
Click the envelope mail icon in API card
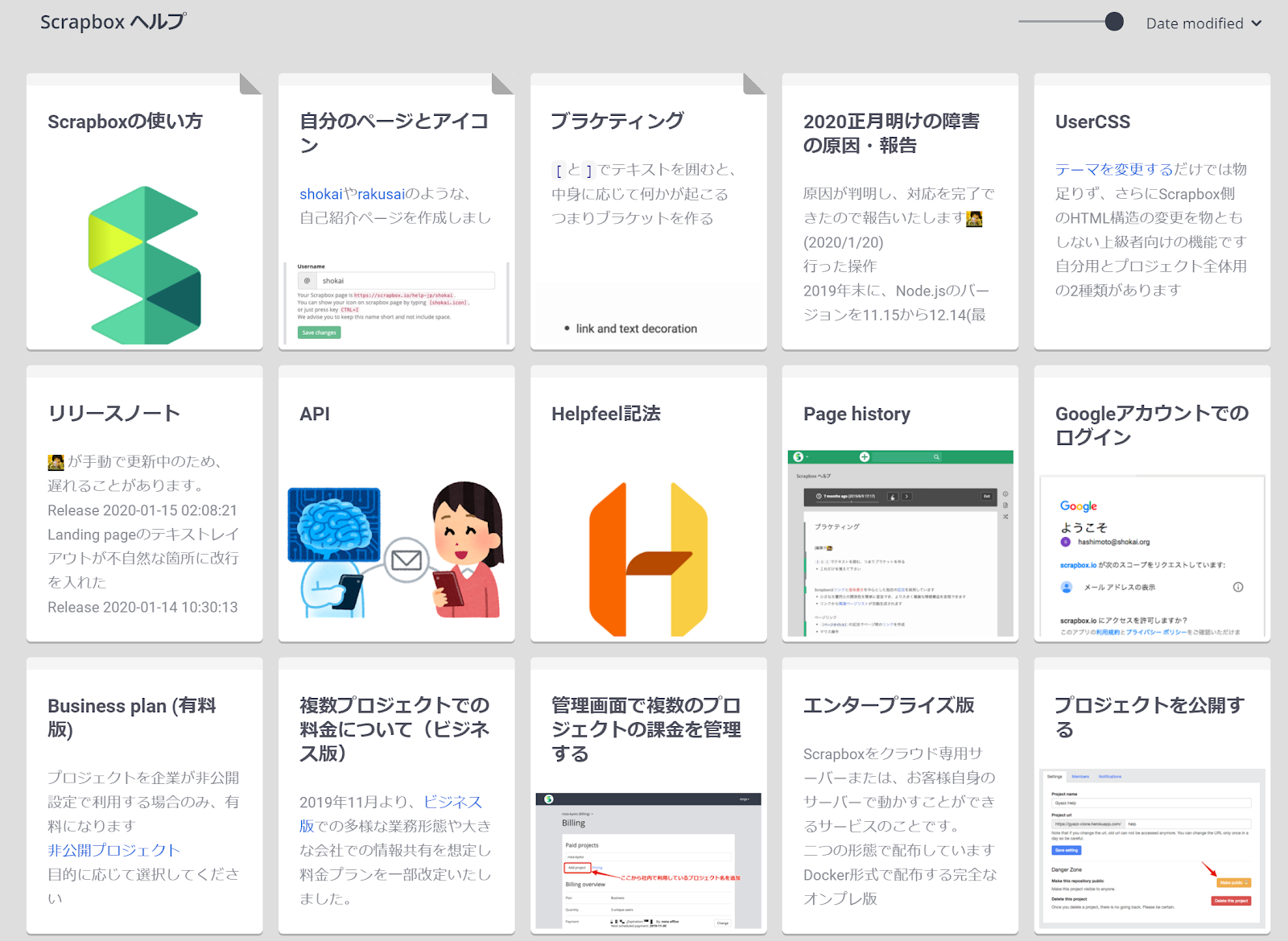pyautogui.click(x=406, y=559)
